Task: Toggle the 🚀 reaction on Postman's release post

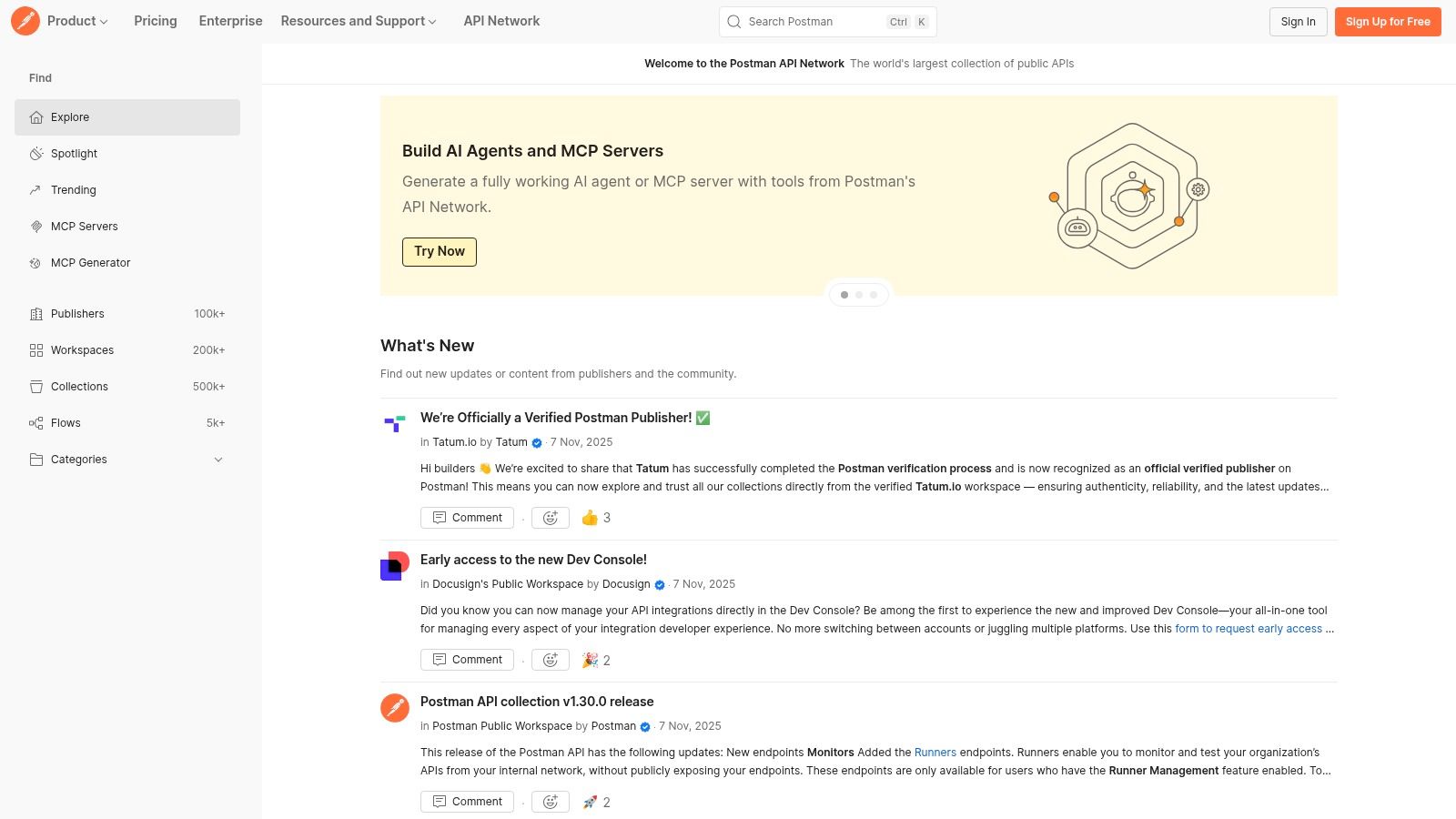Action: coord(595,801)
